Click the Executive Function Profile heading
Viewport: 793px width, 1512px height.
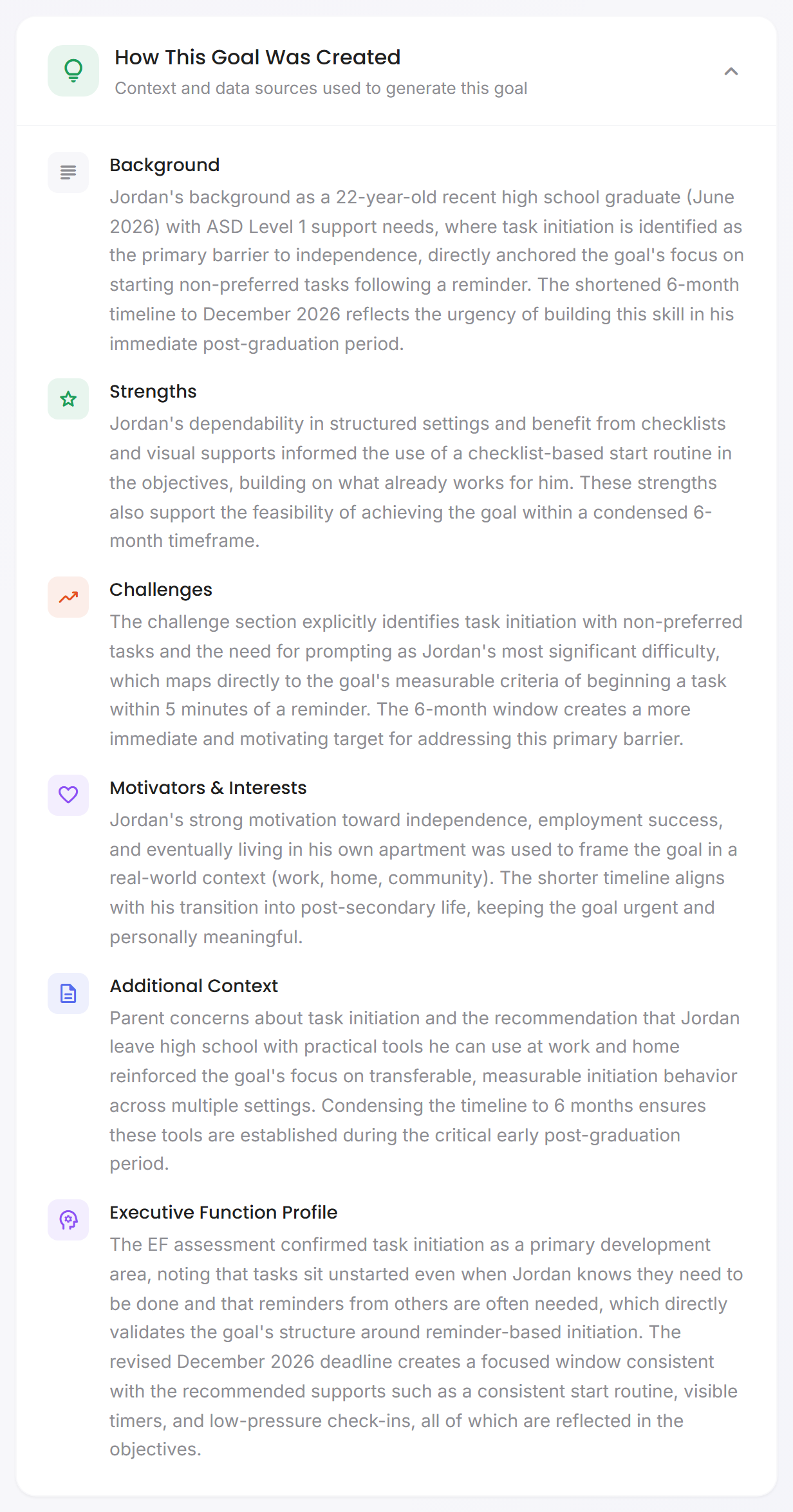pos(223,1213)
